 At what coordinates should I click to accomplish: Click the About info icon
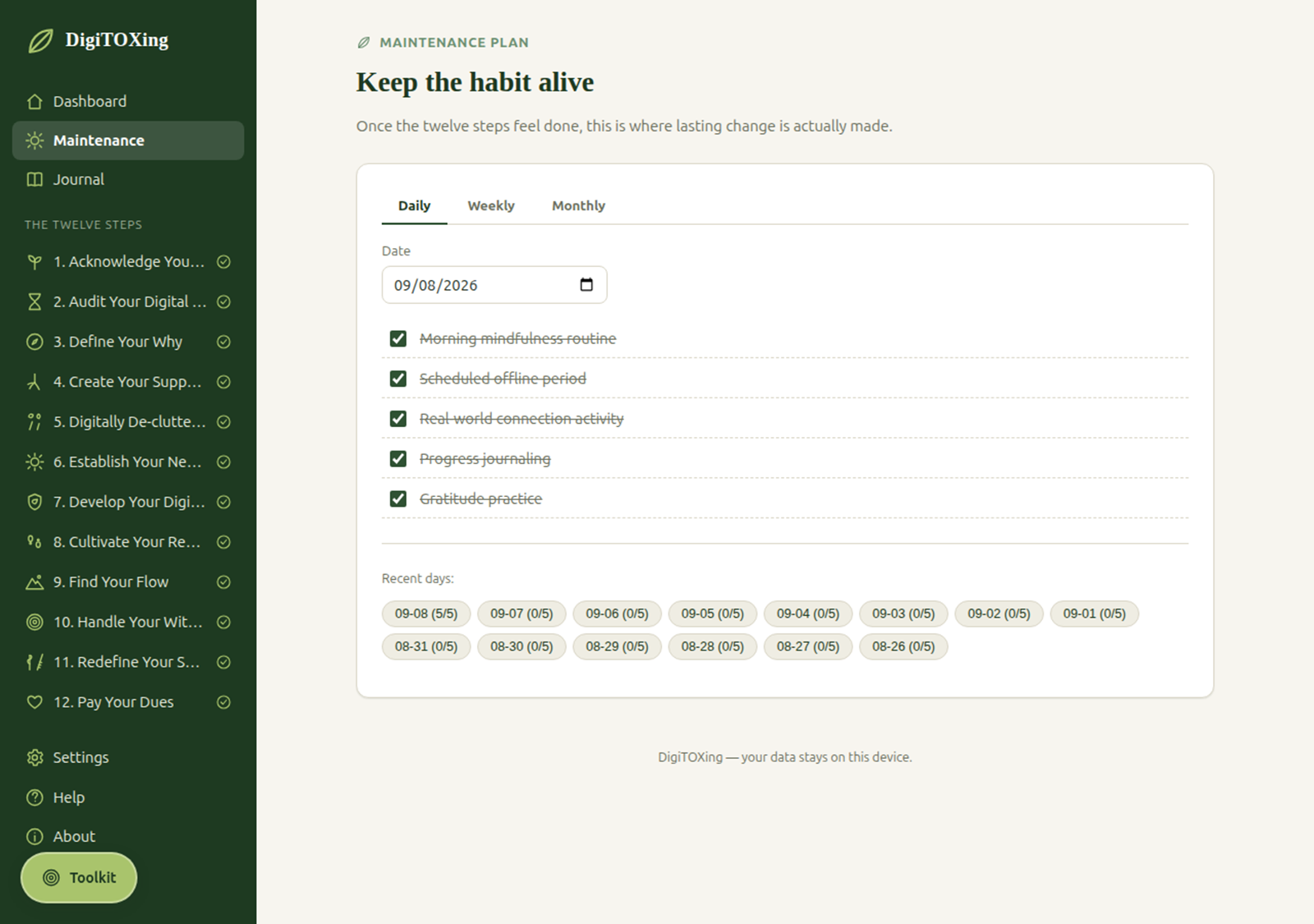pyautogui.click(x=34, y=837)
